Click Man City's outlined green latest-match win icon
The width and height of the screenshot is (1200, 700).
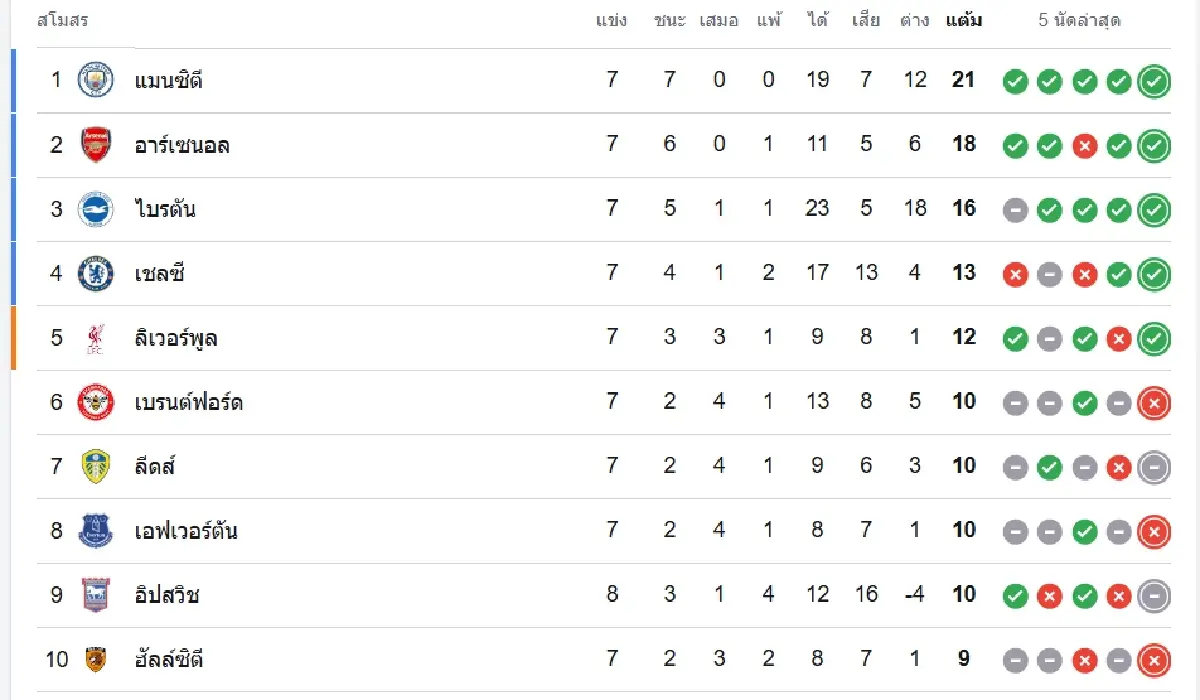click(x=1154, y=82)
